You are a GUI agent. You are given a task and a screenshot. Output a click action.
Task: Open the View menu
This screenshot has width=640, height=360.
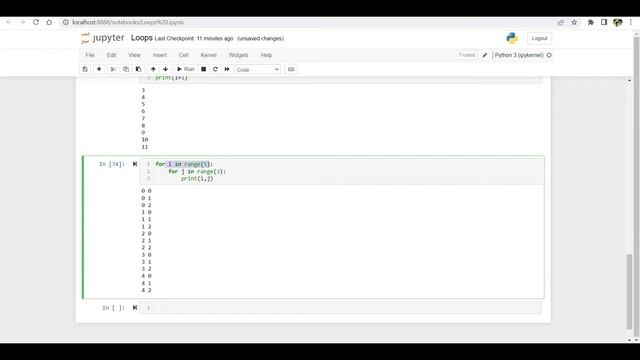pos(134,55)
